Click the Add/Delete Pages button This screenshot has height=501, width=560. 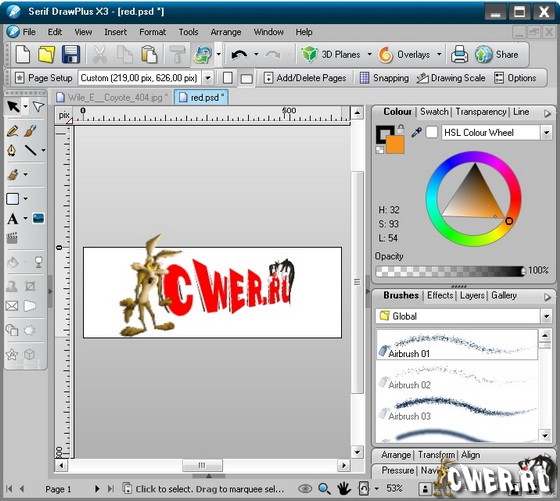[305, 78]
